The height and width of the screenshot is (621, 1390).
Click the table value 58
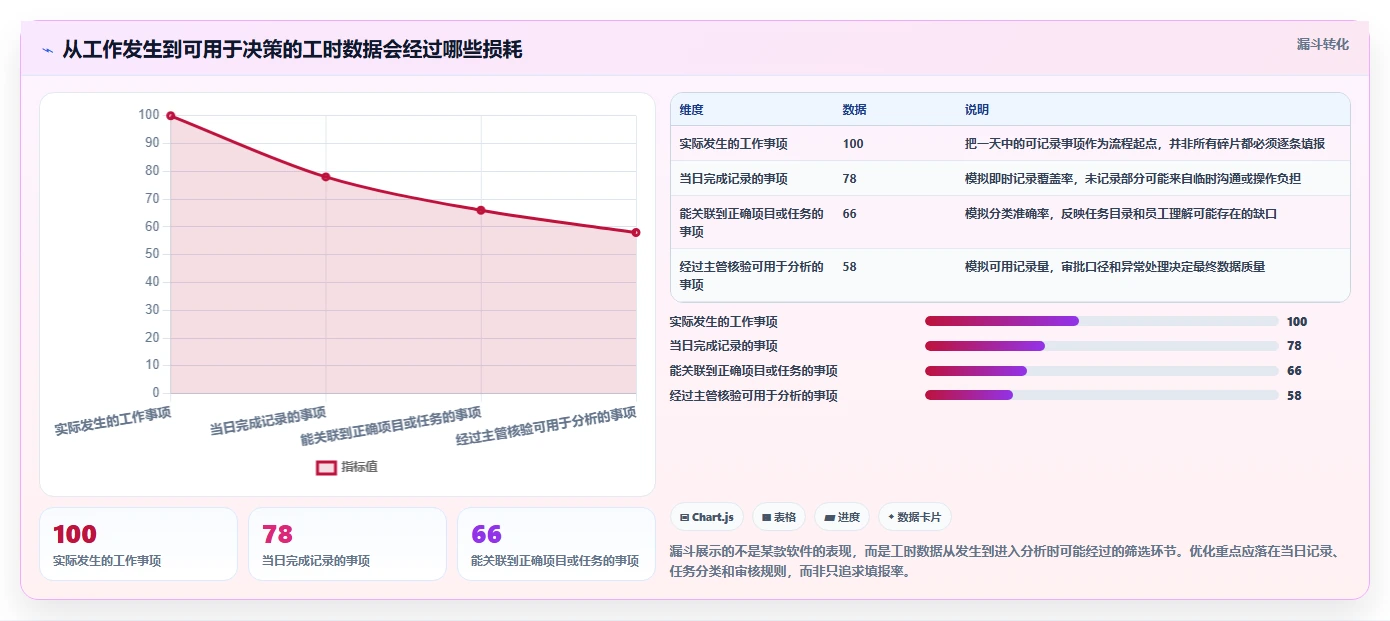click(x=850, y=267)
